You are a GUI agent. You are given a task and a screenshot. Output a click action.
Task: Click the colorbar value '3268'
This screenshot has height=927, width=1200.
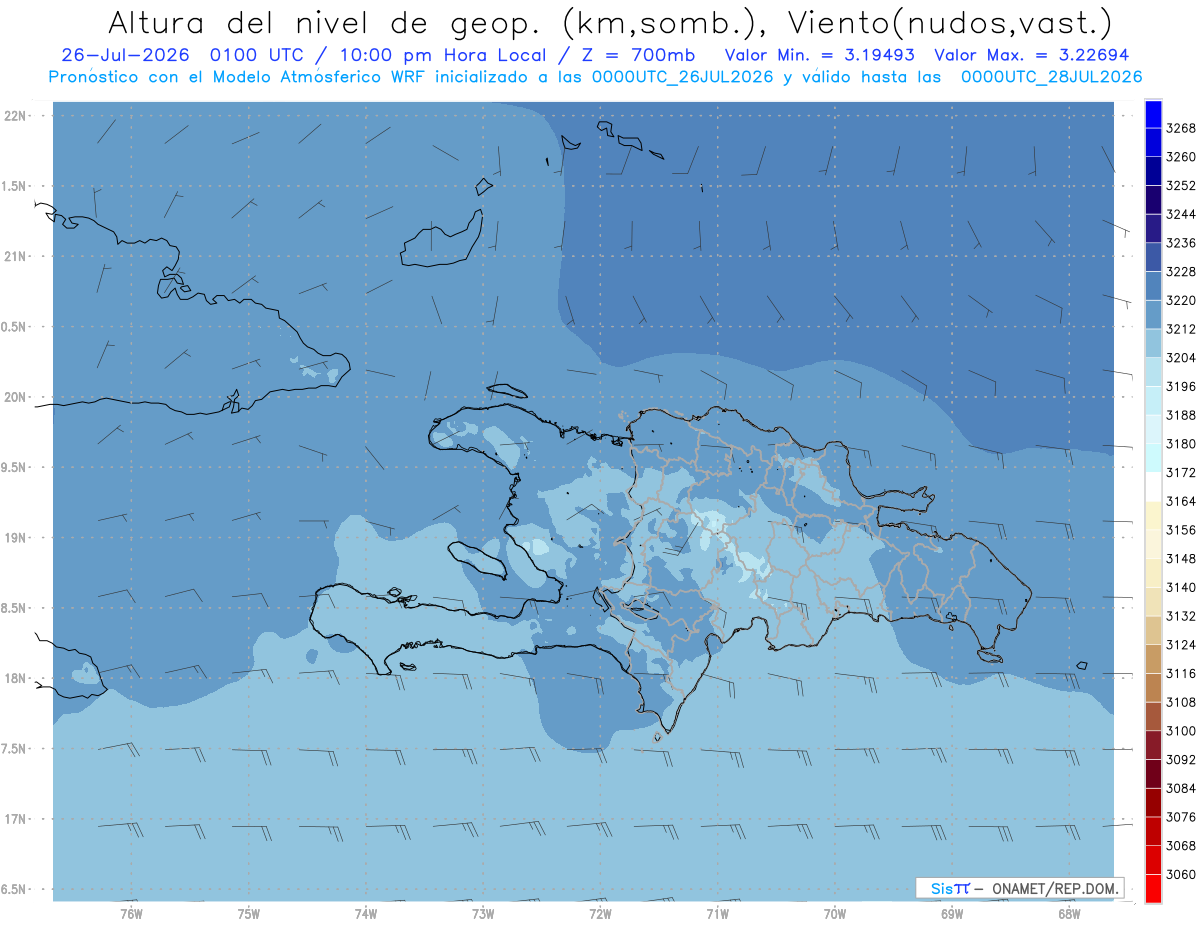(x=1180, y=128)
